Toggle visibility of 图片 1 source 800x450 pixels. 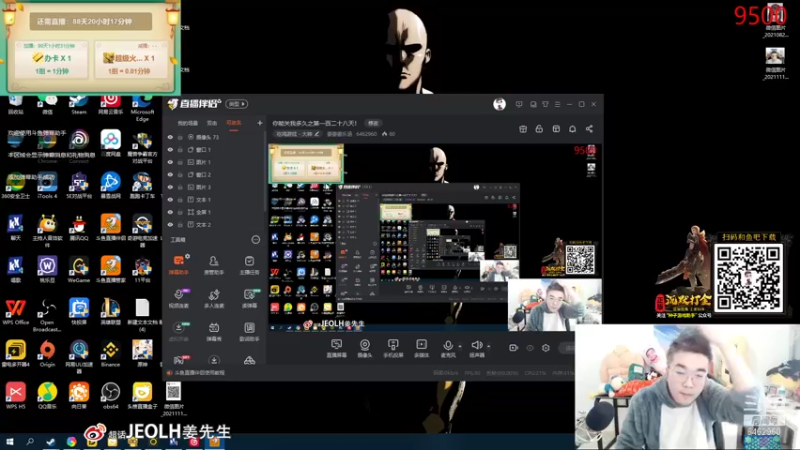tap(170, 162)
